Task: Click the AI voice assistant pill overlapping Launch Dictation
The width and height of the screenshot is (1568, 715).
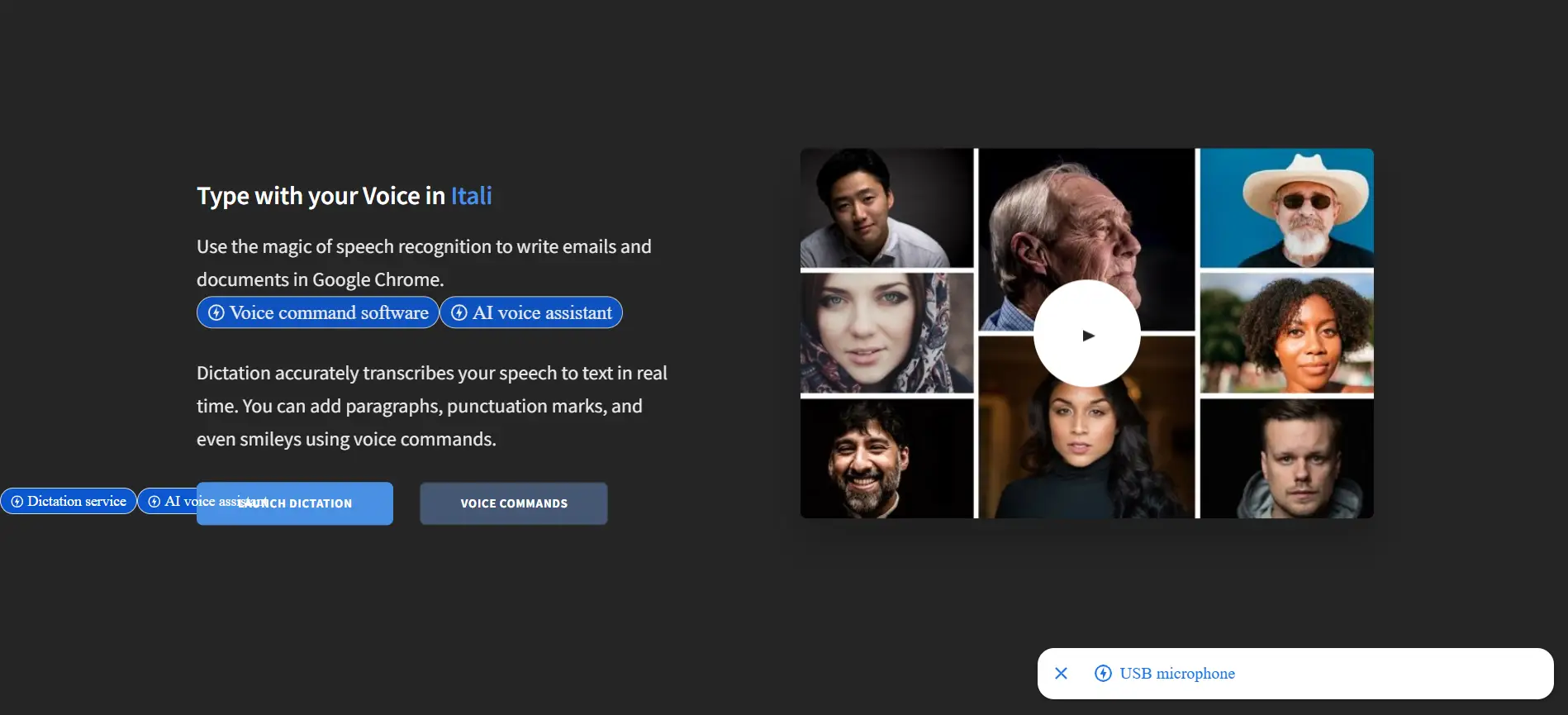Action: coord(168,501)
